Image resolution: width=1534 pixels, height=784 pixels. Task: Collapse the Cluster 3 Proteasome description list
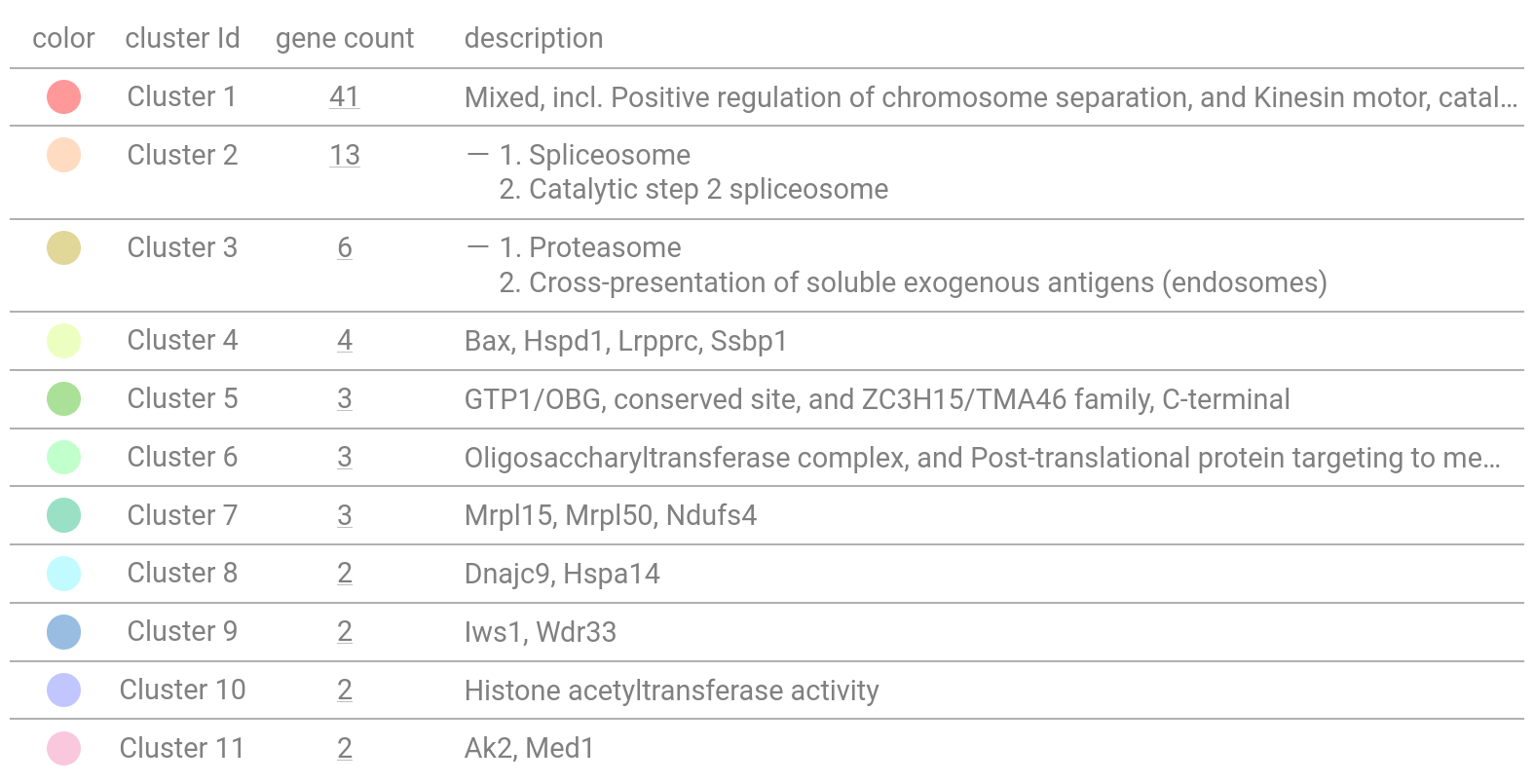(477, 248)
